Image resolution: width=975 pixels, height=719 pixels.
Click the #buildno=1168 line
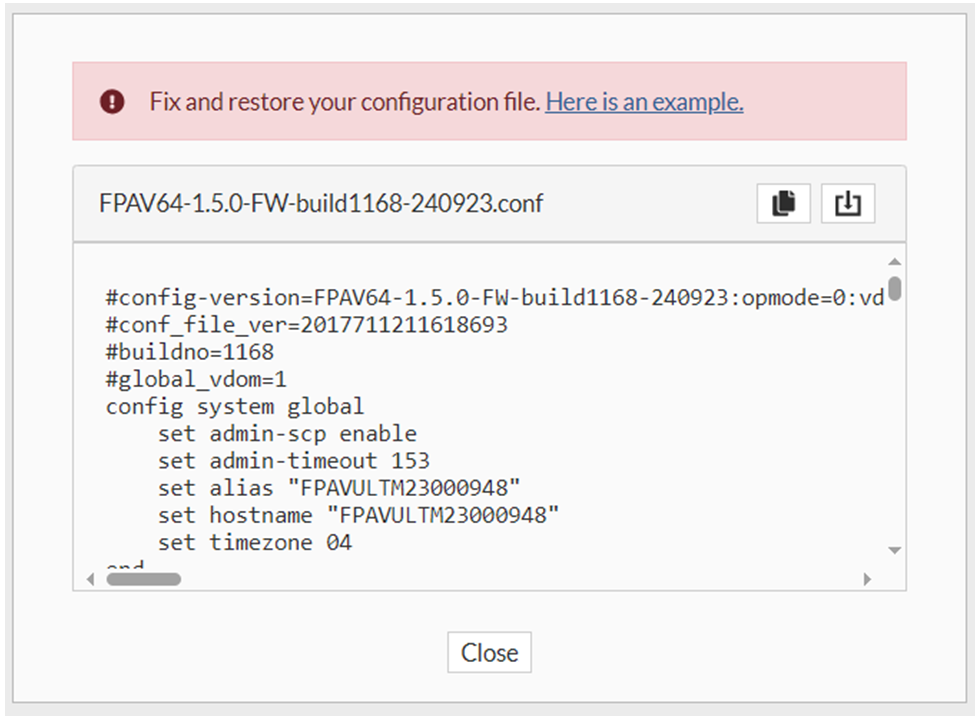pos(190,352)
